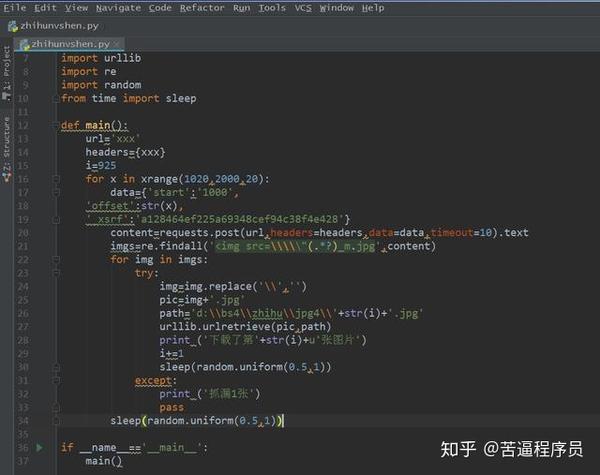The width and height of the screenshot is (600, 475).
Task: Click on 'import random' line
Action: [101, 85]
